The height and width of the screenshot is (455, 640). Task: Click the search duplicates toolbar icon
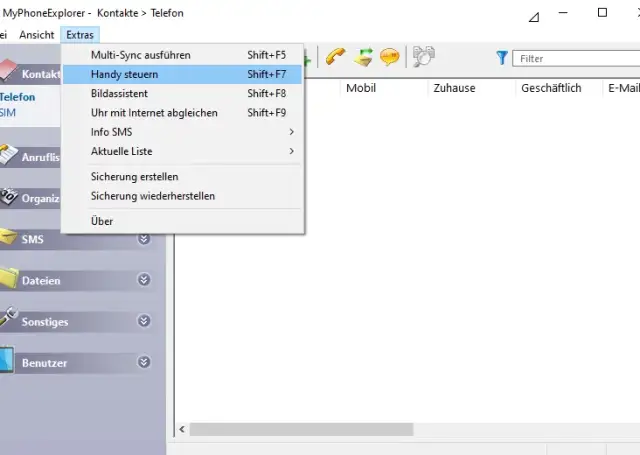[x=424, y=57]
